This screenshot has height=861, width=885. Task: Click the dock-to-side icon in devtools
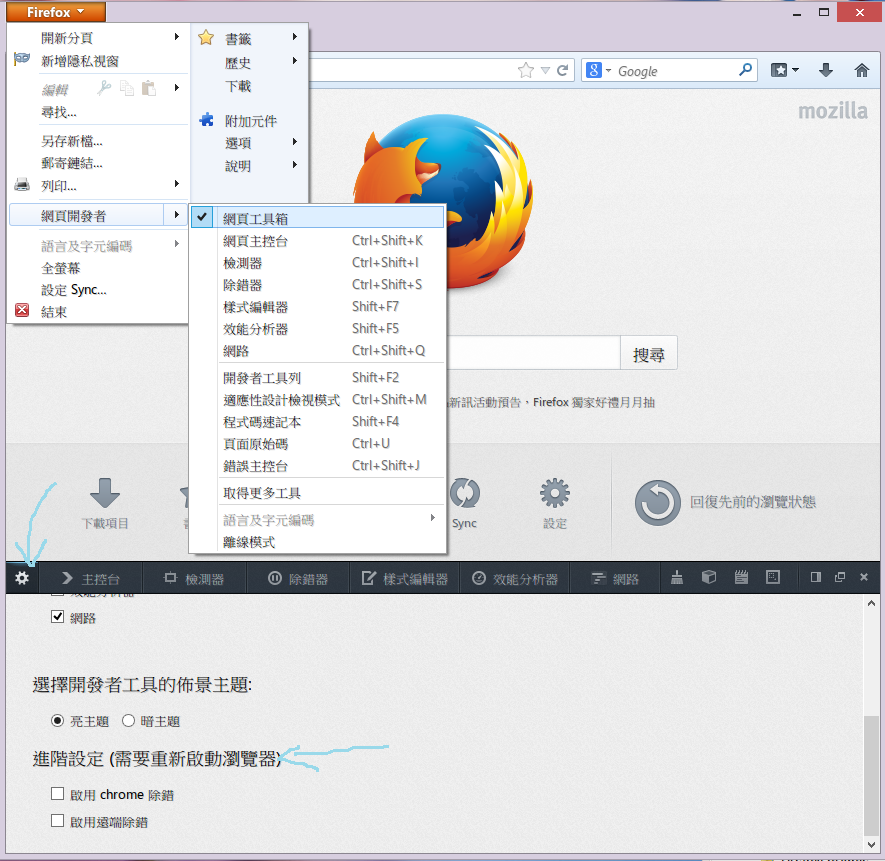point(816,578)
